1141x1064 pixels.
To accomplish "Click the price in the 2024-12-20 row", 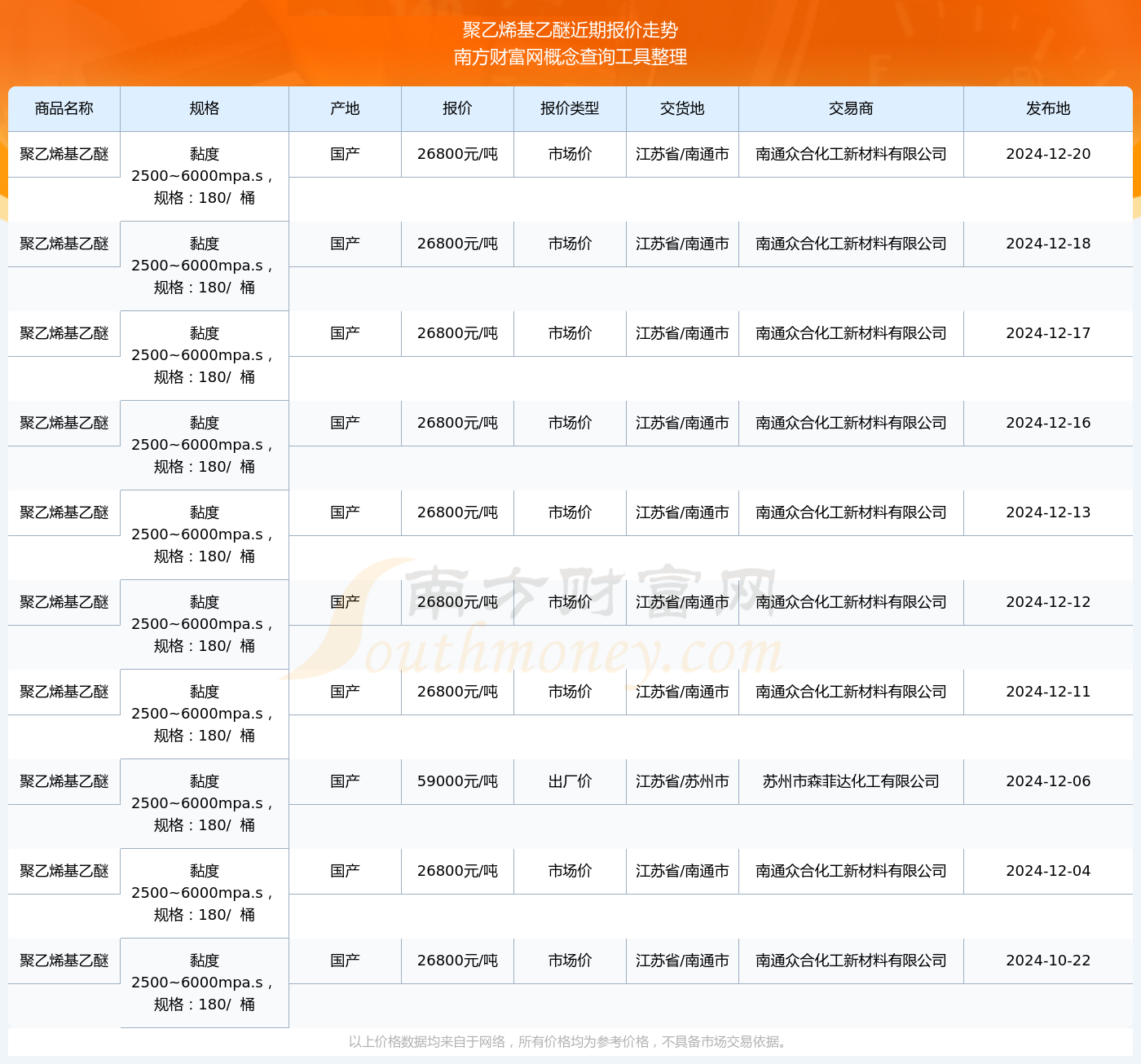I will (x=457, y=154).
